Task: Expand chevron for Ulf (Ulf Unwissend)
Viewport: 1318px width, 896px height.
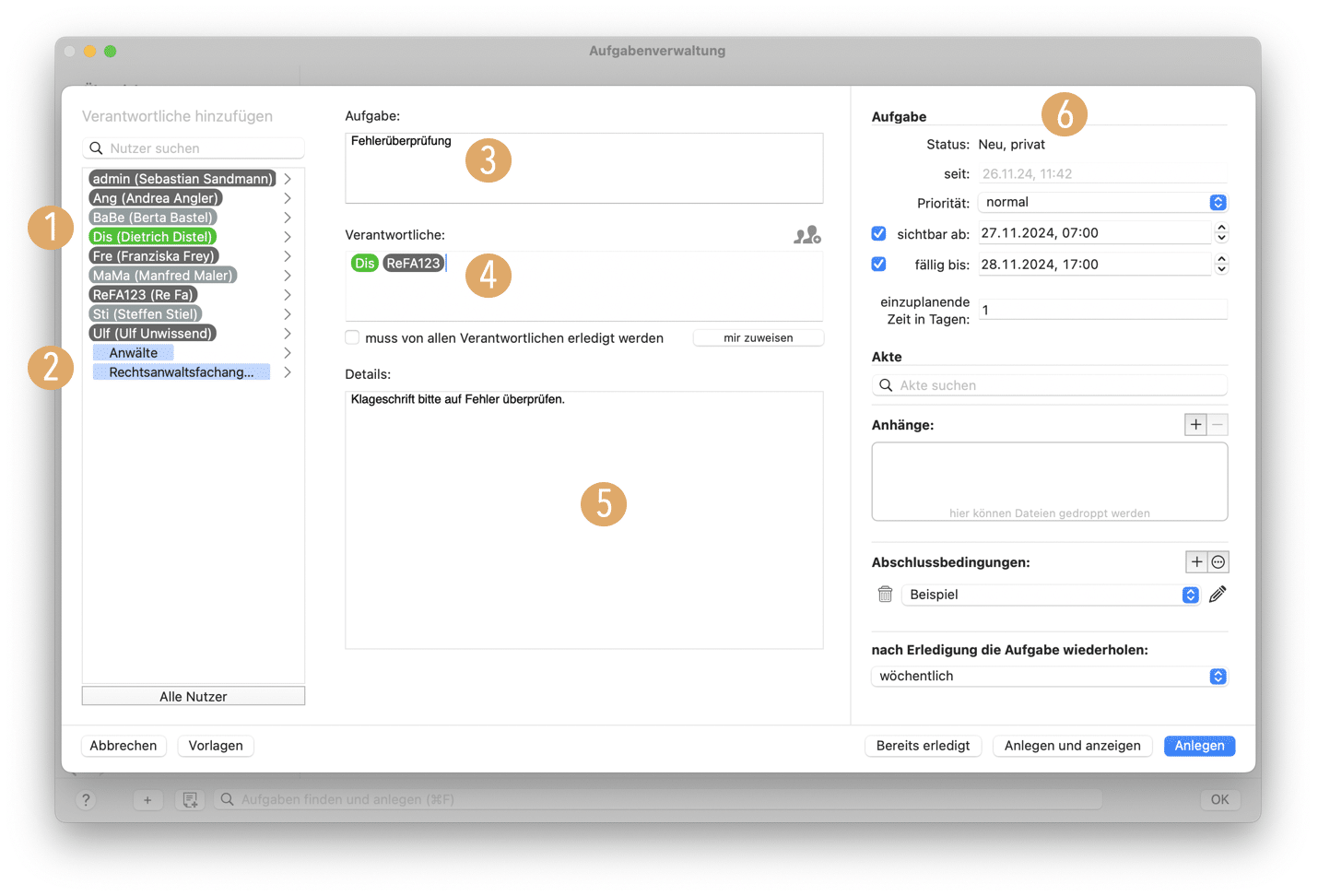Action: 288,334
